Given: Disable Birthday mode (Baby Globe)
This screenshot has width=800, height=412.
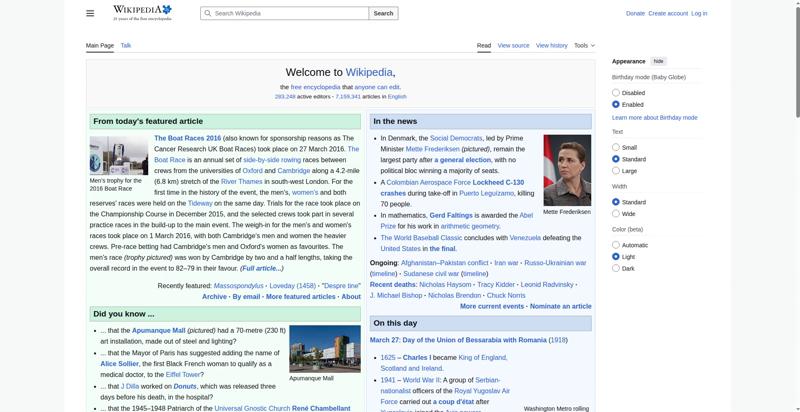Looking at the screenshot, I should (x=616, y=92).
